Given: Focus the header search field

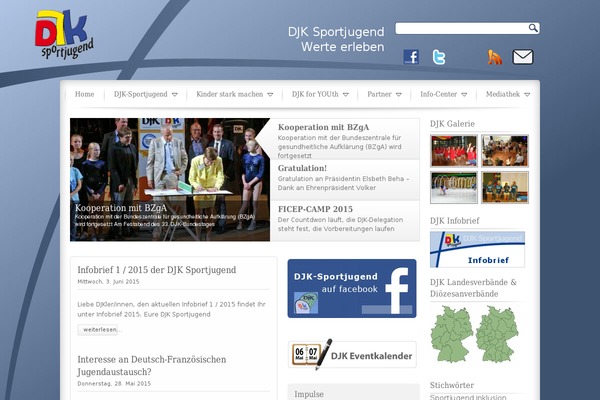Looking at the screenshot, I should 467,28.
